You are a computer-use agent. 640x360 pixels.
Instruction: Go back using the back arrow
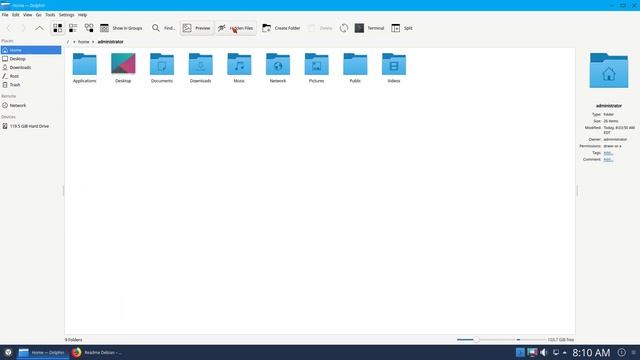(9, 28)
